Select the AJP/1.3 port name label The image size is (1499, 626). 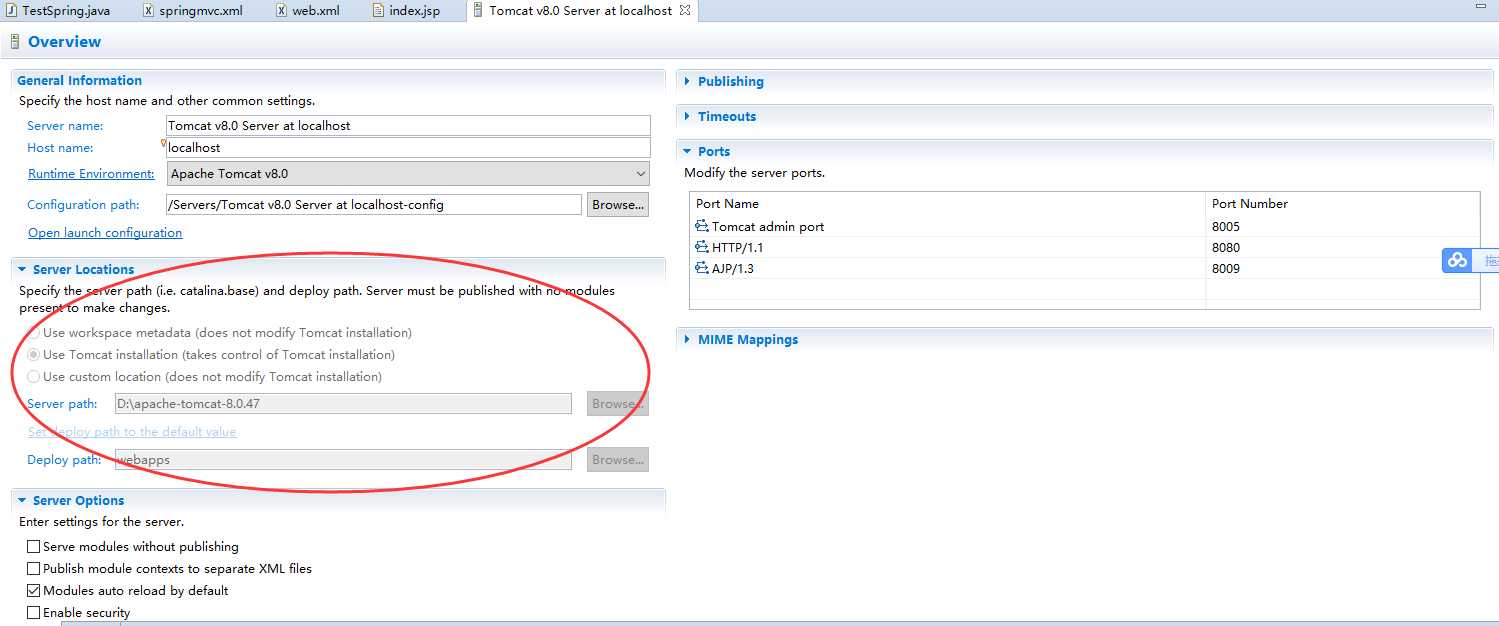pyautogui.click(x=733, y=269)
